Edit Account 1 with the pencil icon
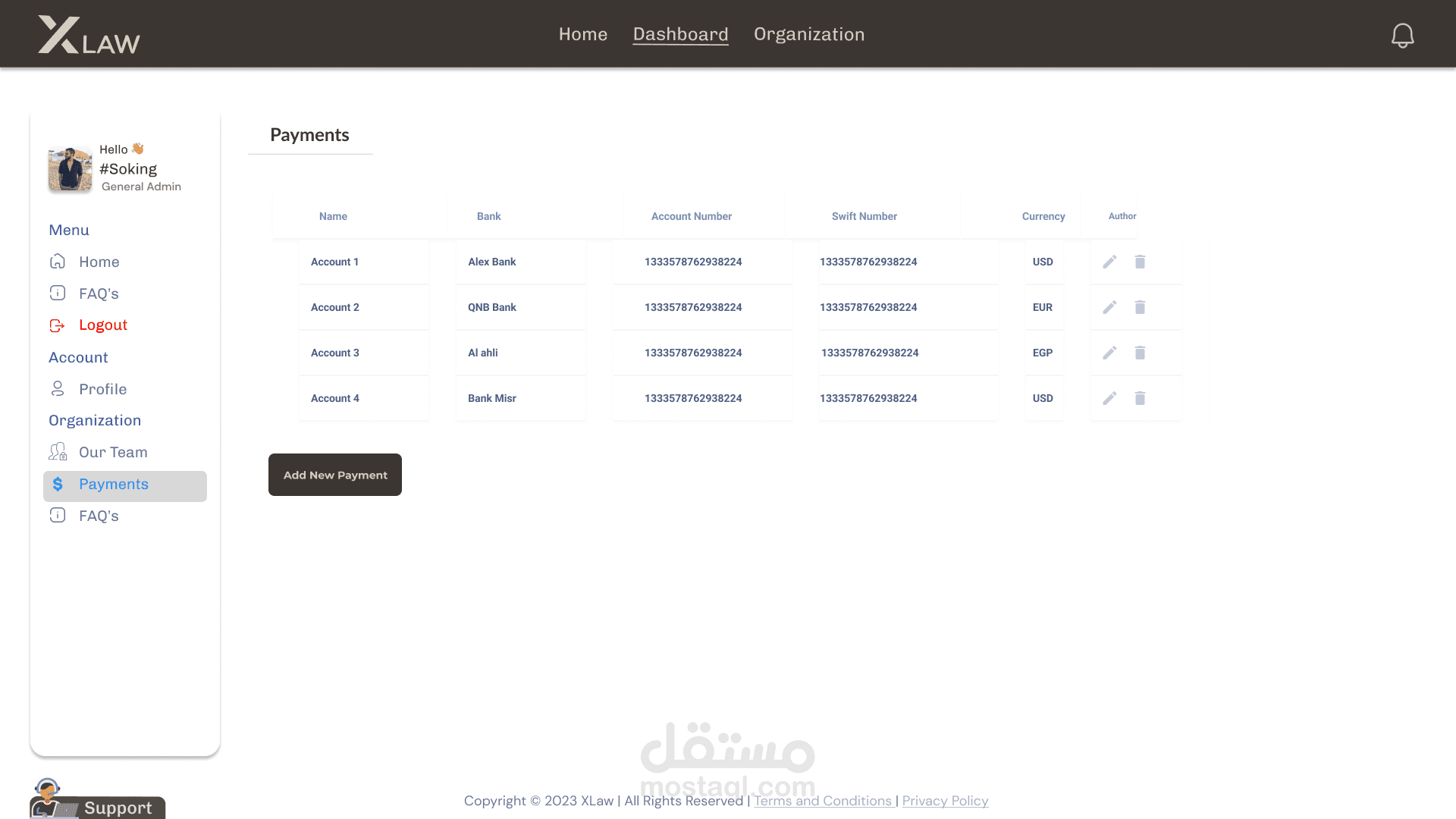 (1109, 262)
